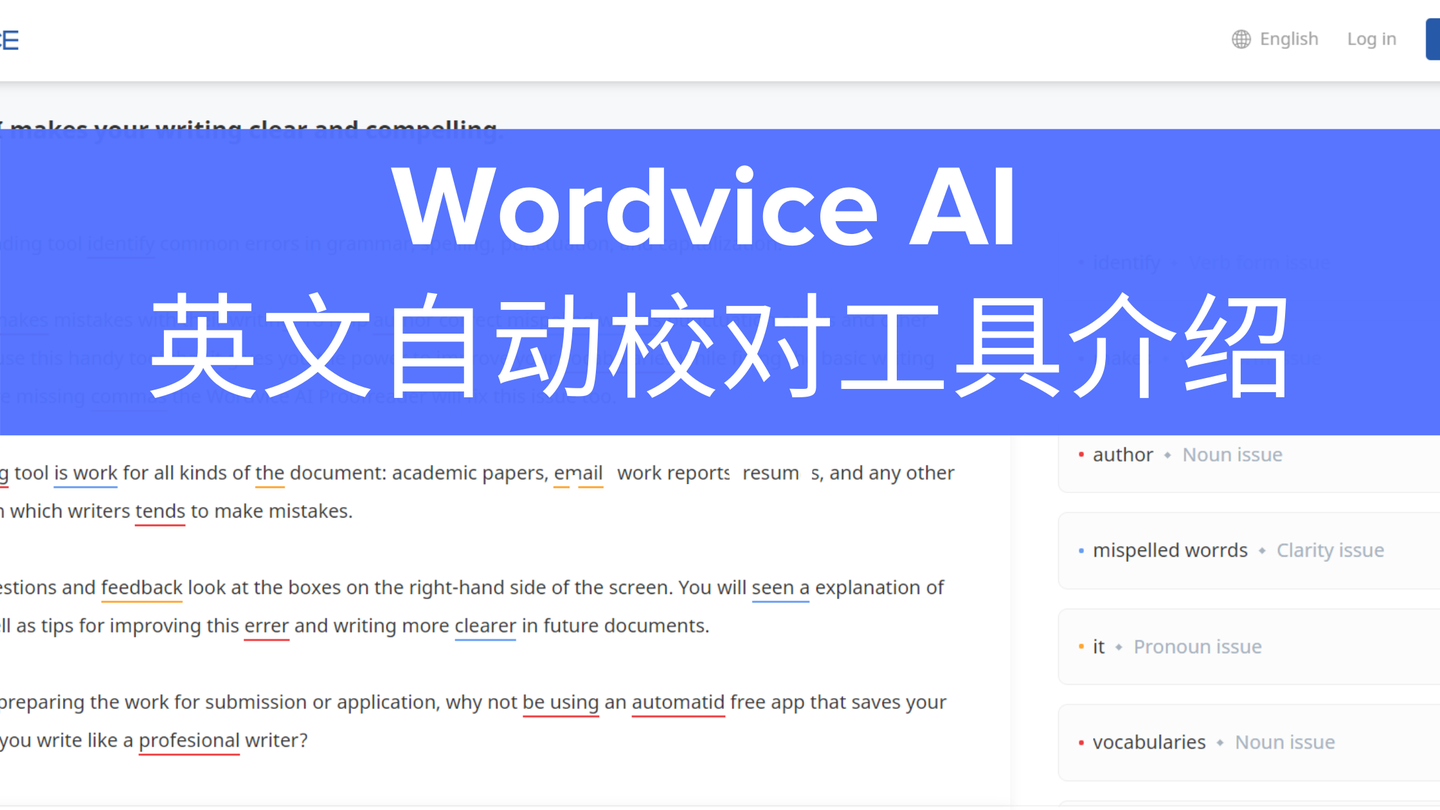Click the underlined phrase "be using"
The width and height of the screenshot is (1440, 810).
pyautogui.click(x=561, y=703)
